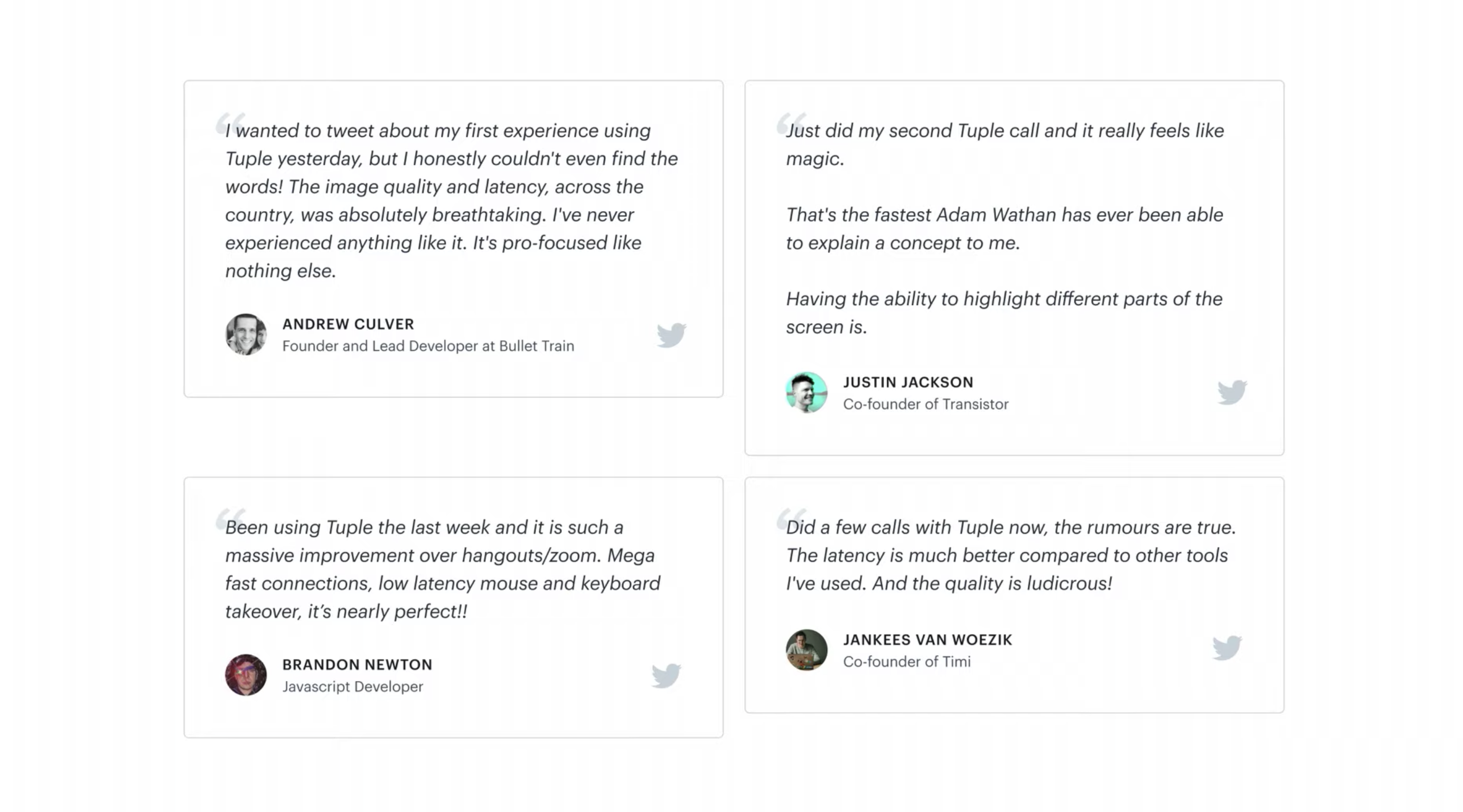Viewport: 1463px width, 812px height.
Task: Open Jankees van Woezik's Twitter bird icon
Action: point(1227,648)
